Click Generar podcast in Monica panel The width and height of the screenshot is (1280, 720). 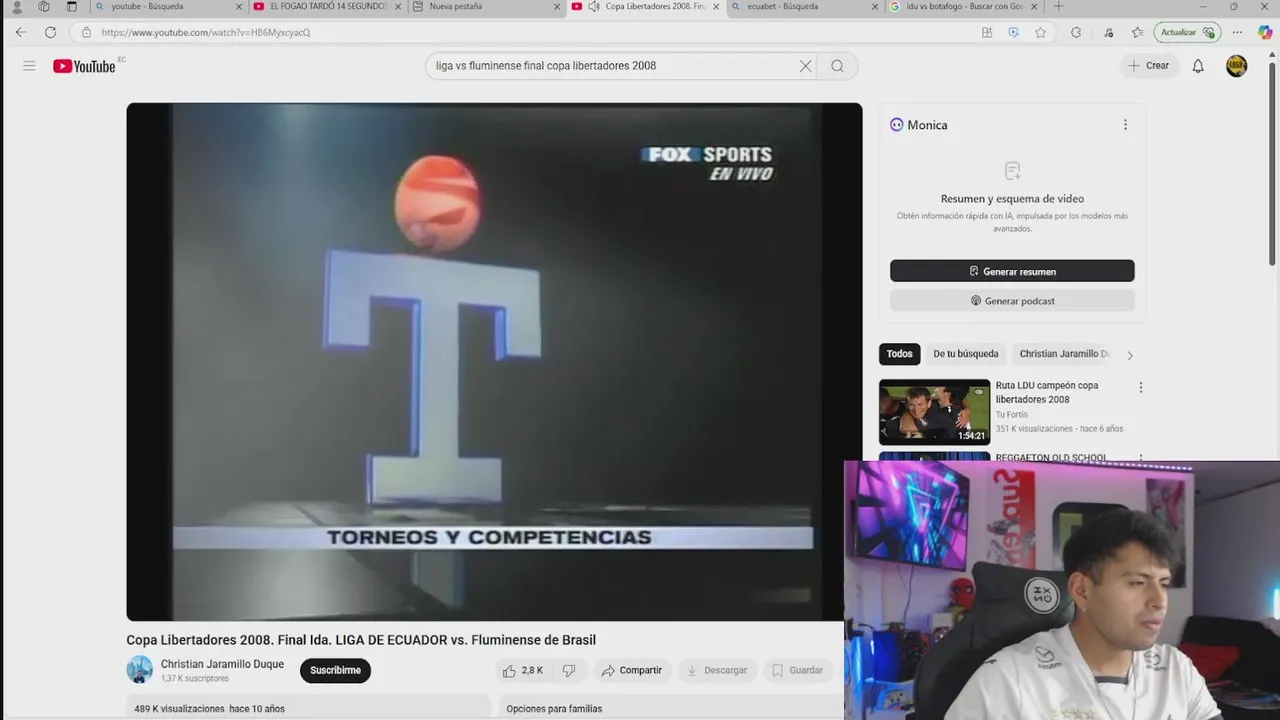(x=1012, y=300)
